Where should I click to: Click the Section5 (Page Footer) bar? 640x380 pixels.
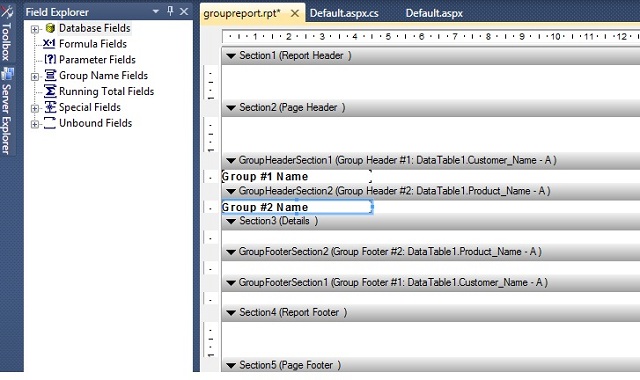[431, 364]
